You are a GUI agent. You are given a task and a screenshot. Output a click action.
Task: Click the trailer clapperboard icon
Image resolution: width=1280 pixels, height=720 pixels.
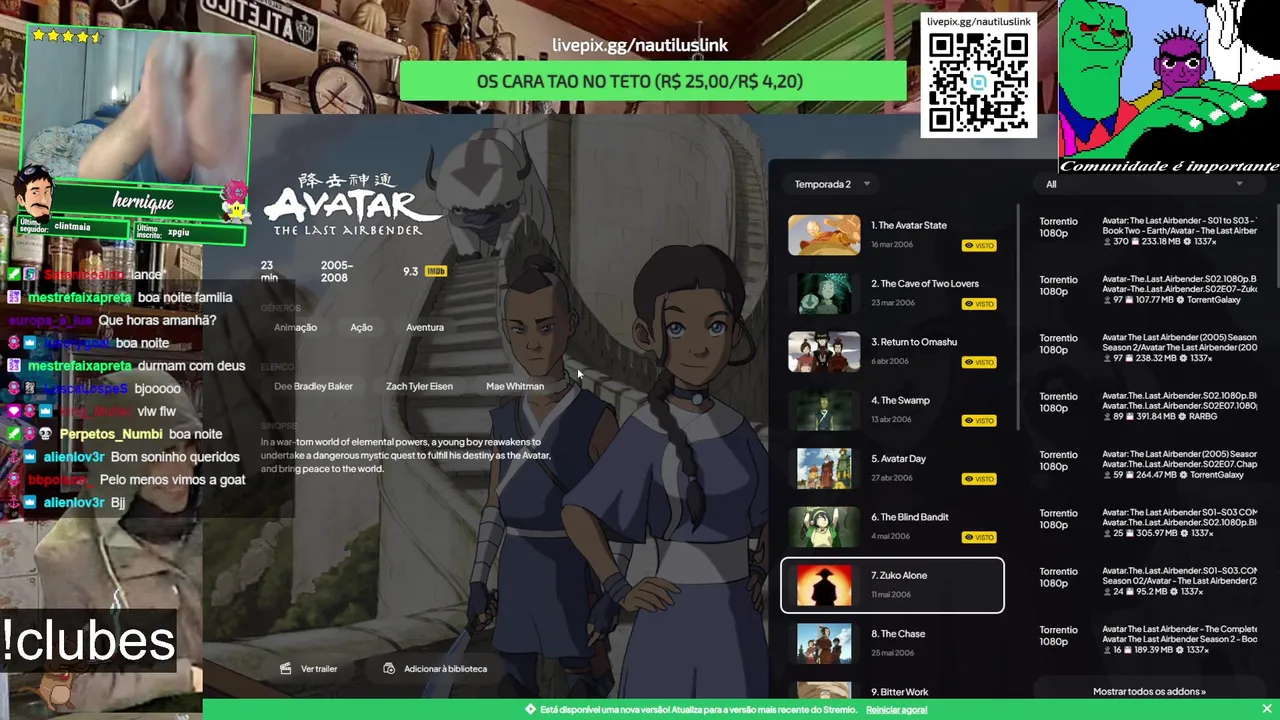[x=286, y=669]
